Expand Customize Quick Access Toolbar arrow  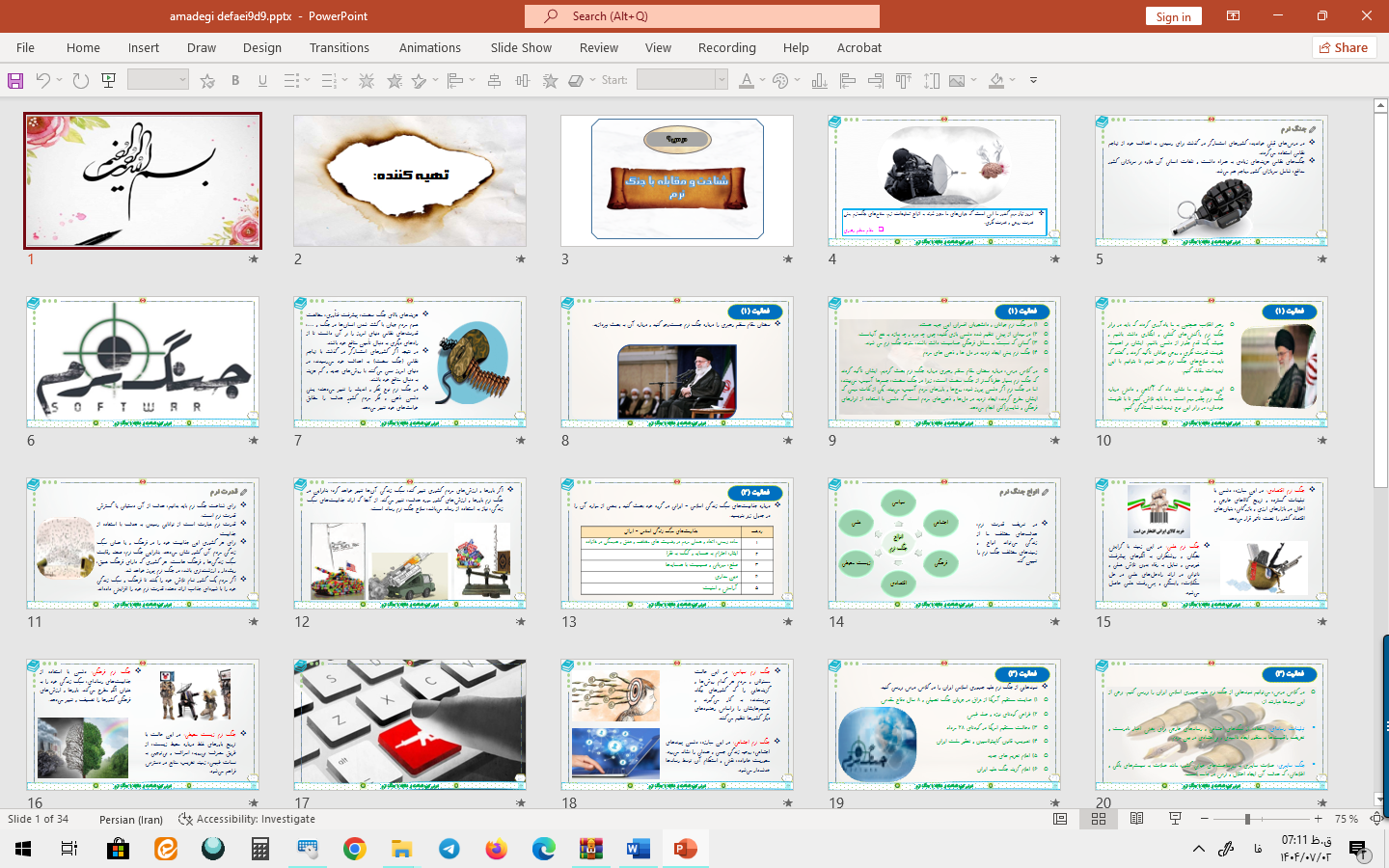1033,81
